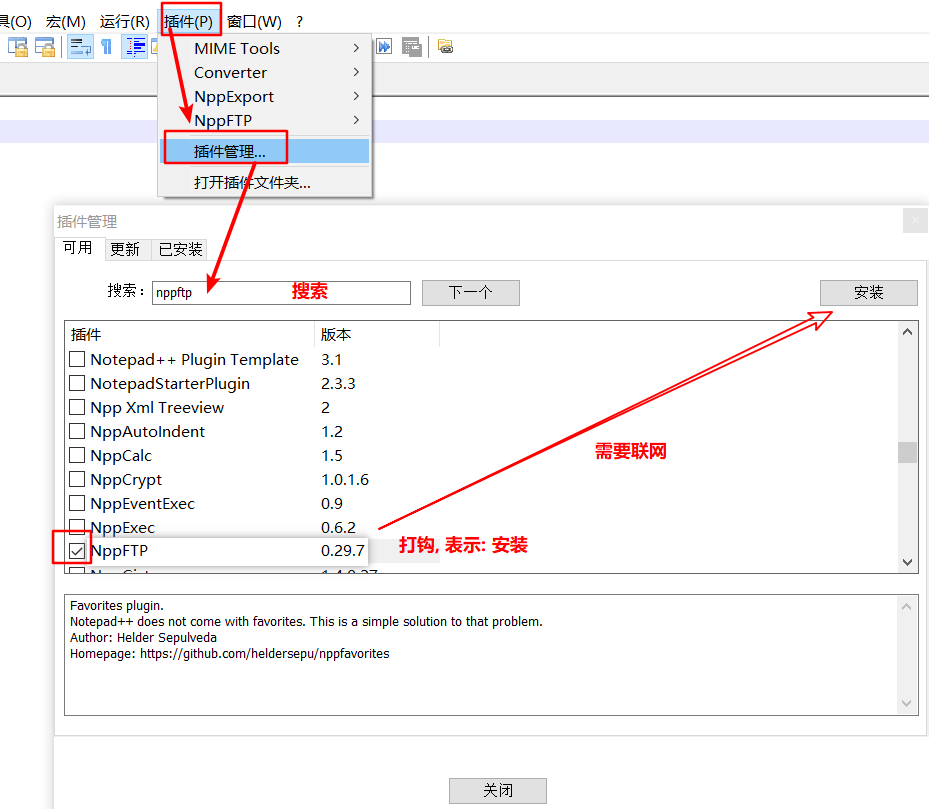The width and height of the screenshot is (929, 809).
Task: Check the Npp Xml Treeview checkbox
Action: (77, 407)
